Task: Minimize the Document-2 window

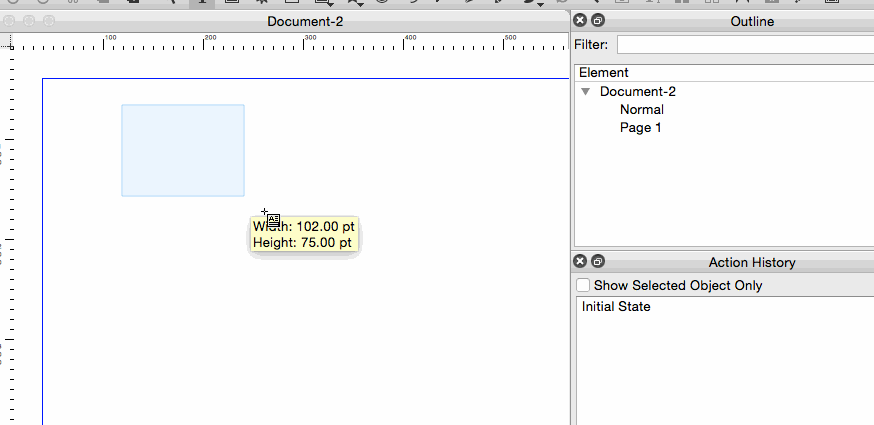Action: coord(30,21)
